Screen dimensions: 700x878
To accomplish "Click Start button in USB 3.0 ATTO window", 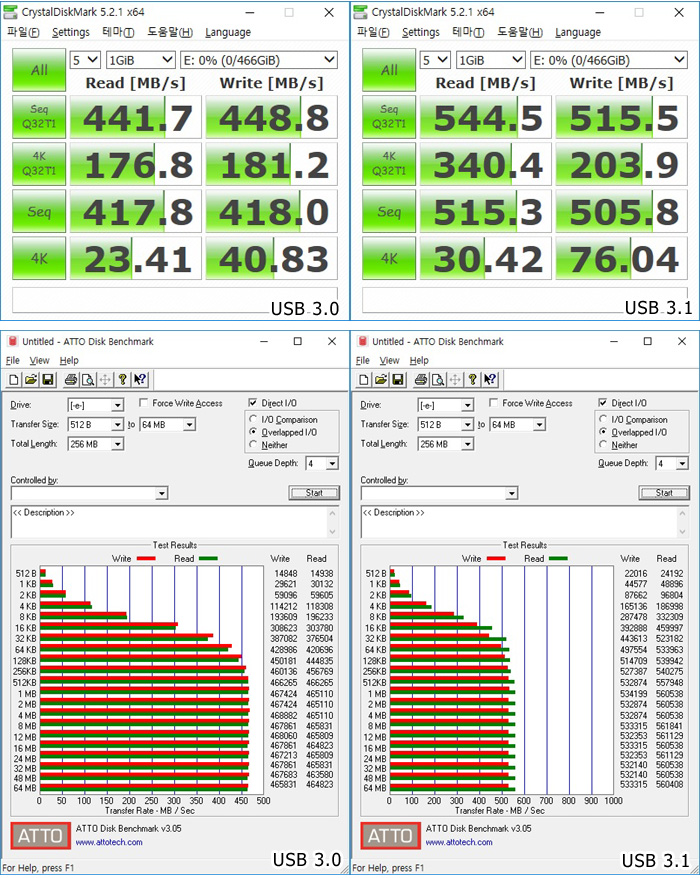I will pos(314,493).
